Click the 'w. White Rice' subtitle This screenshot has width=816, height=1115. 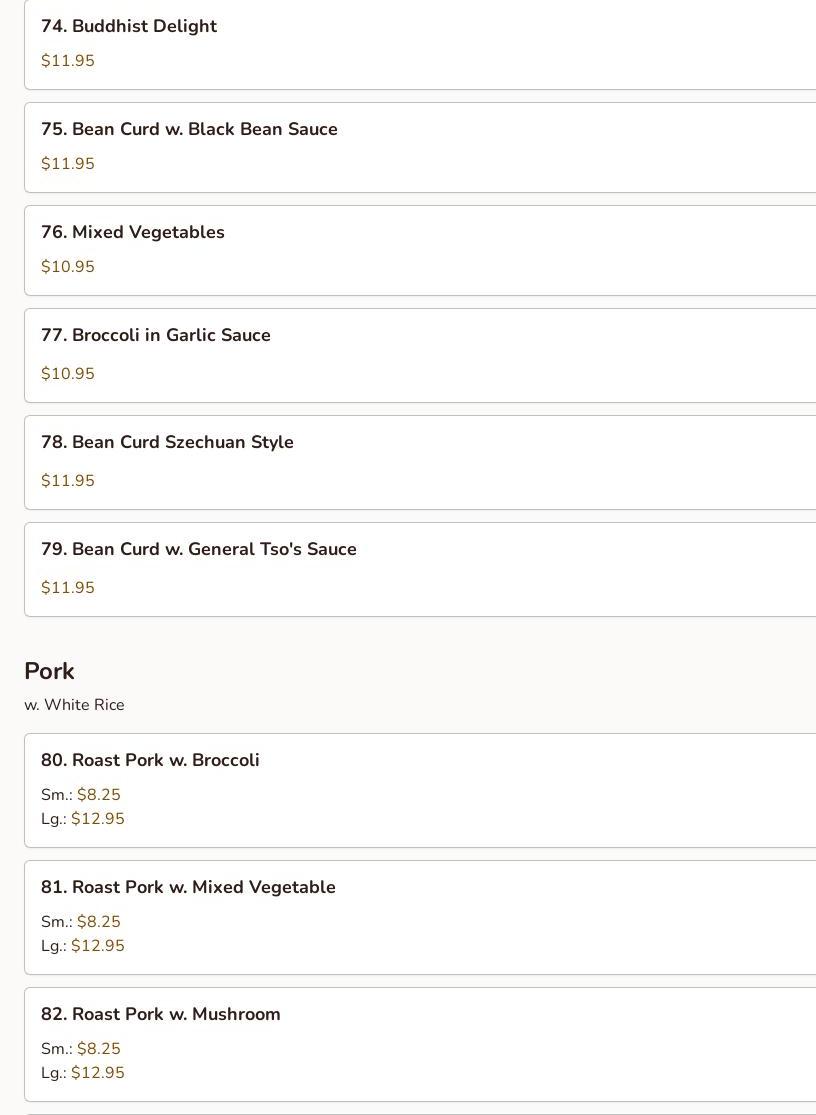coord(75,705)
